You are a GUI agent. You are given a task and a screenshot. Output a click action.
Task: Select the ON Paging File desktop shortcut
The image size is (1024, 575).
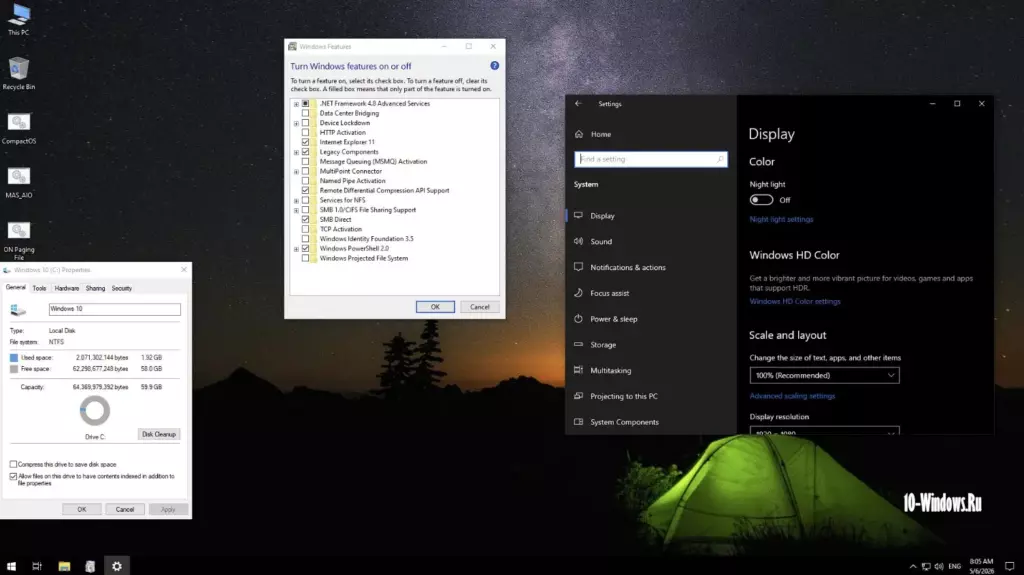[18, 239]
